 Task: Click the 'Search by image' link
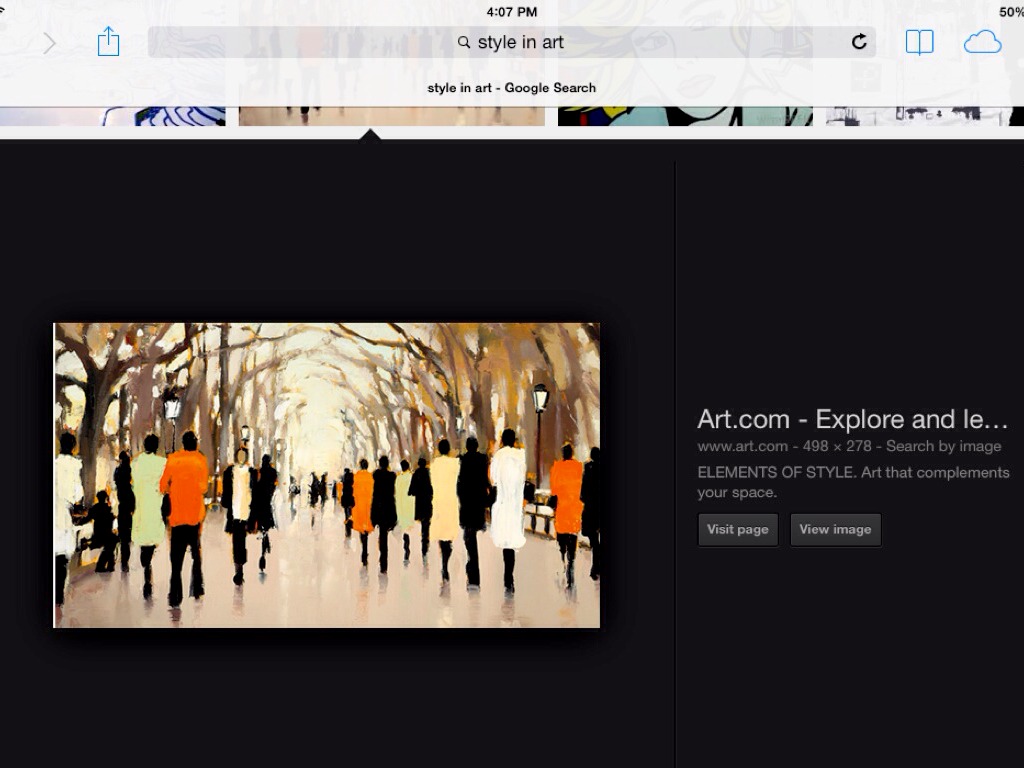[x=943, y=447]
